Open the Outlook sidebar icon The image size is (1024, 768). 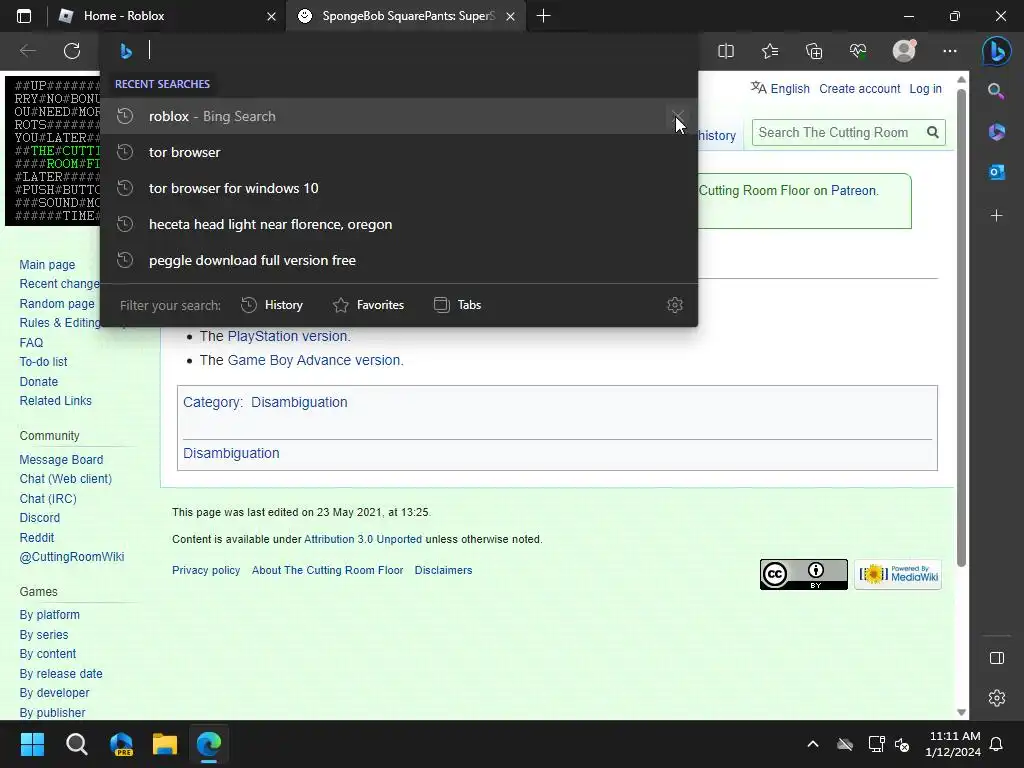click(996, 172)
